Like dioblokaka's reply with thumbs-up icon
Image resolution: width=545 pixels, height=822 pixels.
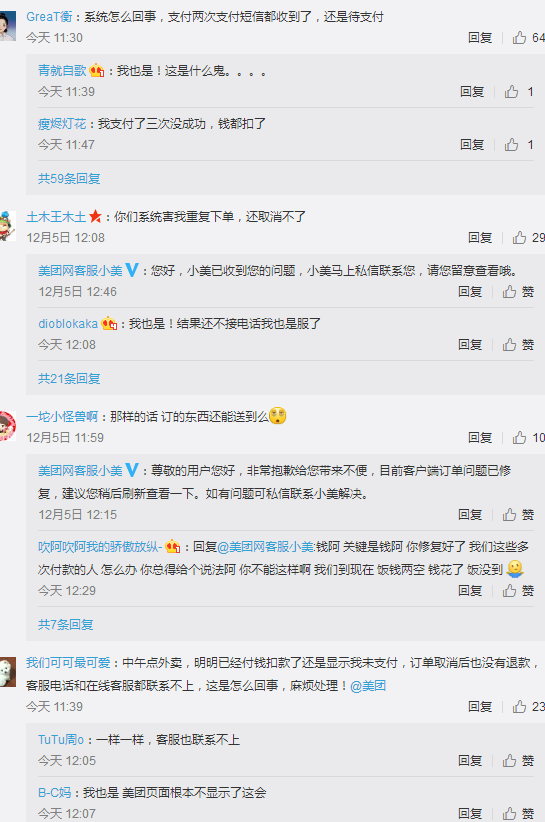click(x=509, y=344)
